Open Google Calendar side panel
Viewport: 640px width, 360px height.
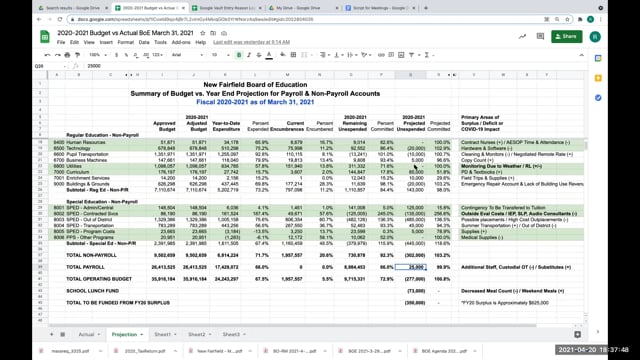[598, 58]
